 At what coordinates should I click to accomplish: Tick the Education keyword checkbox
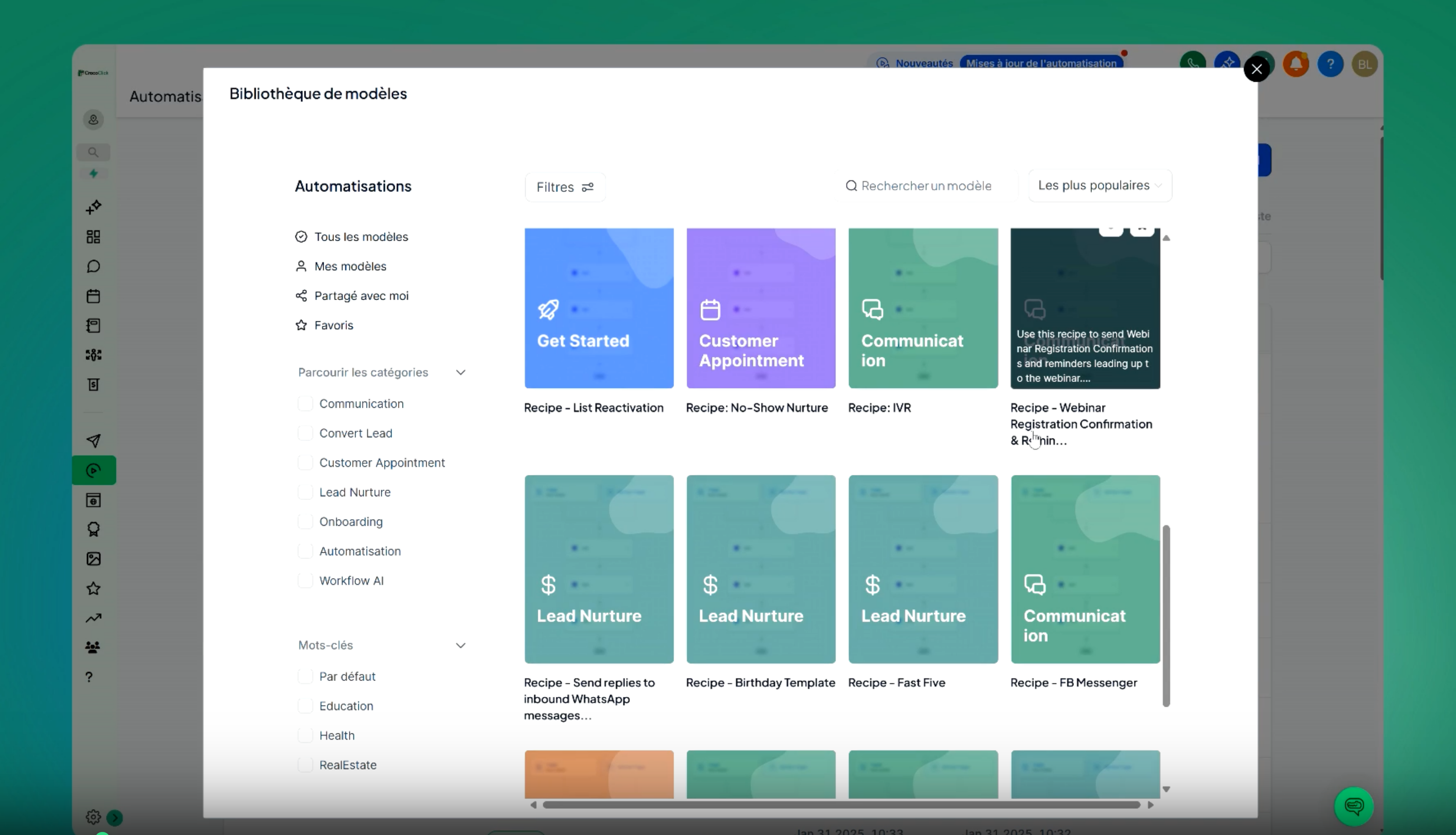(305, 706)
